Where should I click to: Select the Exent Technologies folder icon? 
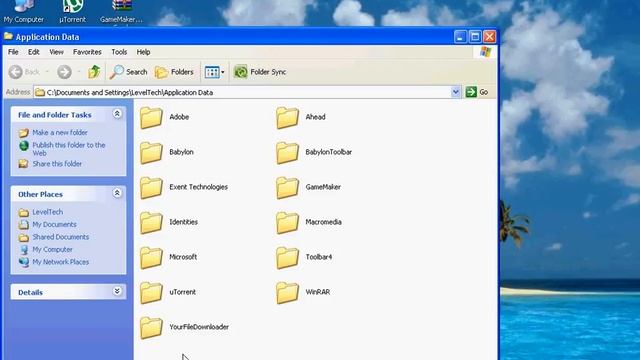(151, 188)
